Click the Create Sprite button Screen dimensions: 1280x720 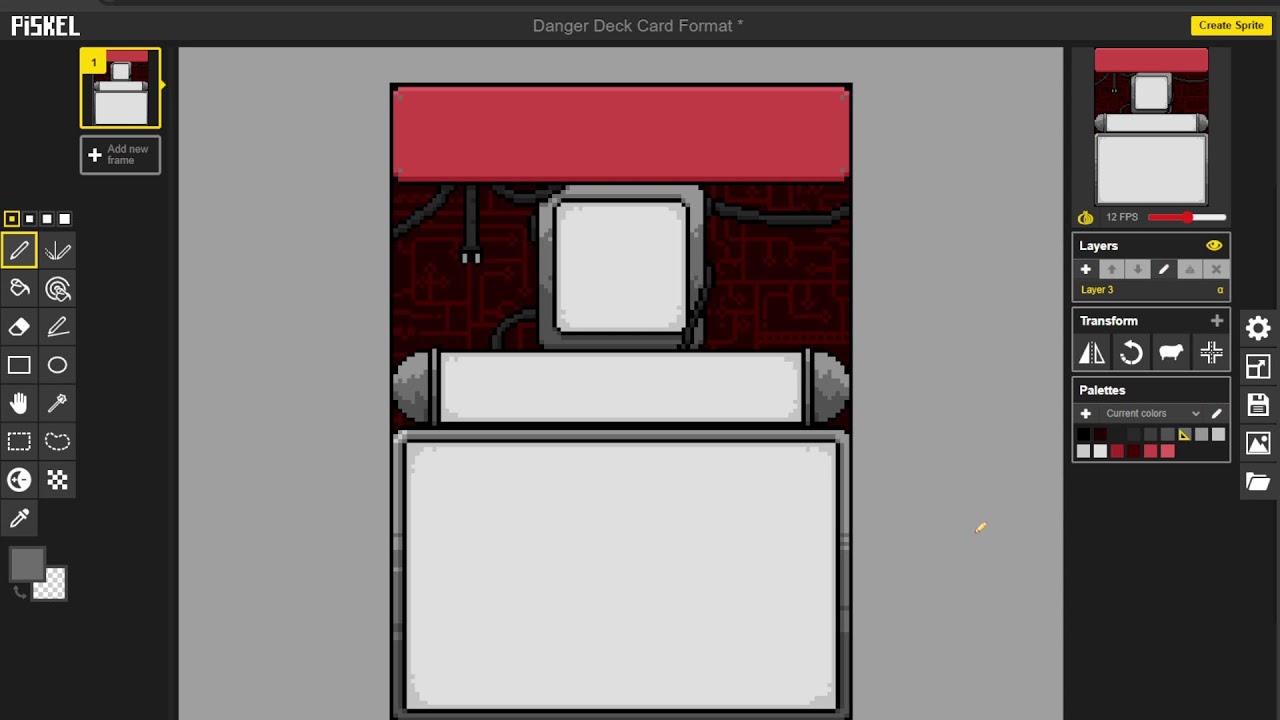click(1231, 25)
